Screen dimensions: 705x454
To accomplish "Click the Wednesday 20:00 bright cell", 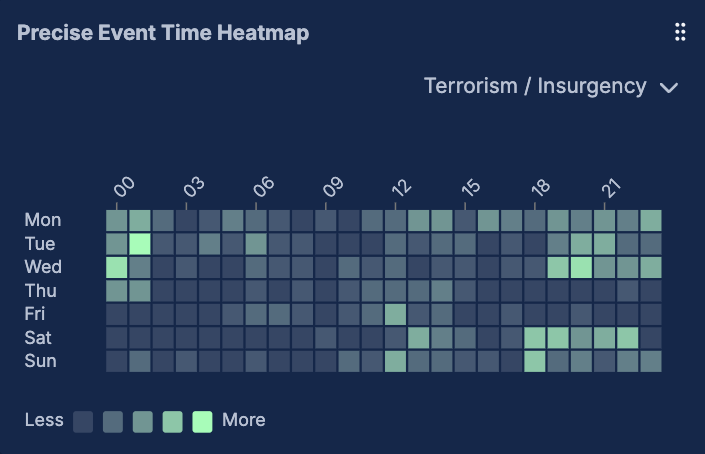I will [x=581, y=267].
